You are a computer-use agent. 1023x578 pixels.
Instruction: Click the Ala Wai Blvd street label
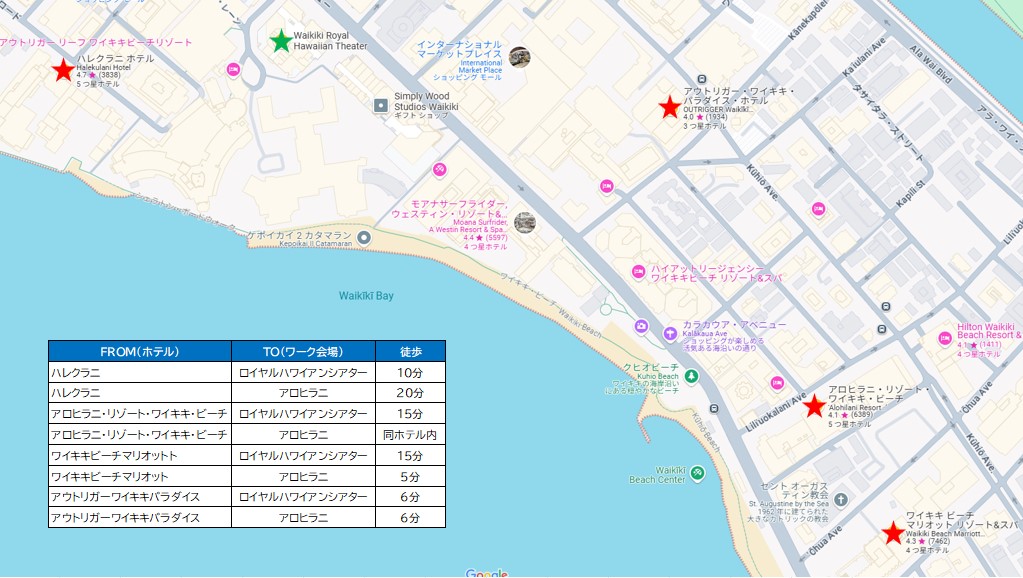coord(931,64)
